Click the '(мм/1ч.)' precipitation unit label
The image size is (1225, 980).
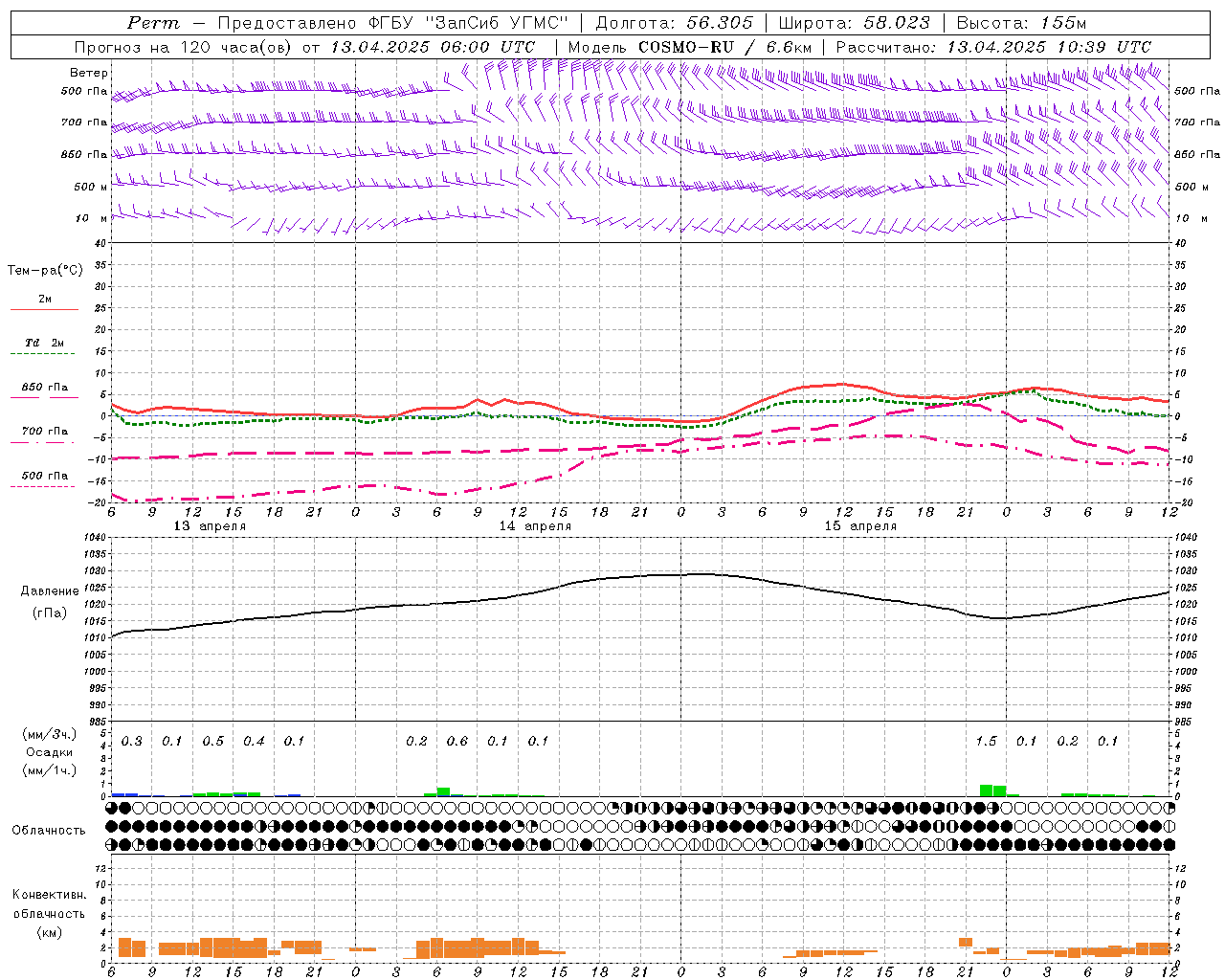(x=50, y=770)
